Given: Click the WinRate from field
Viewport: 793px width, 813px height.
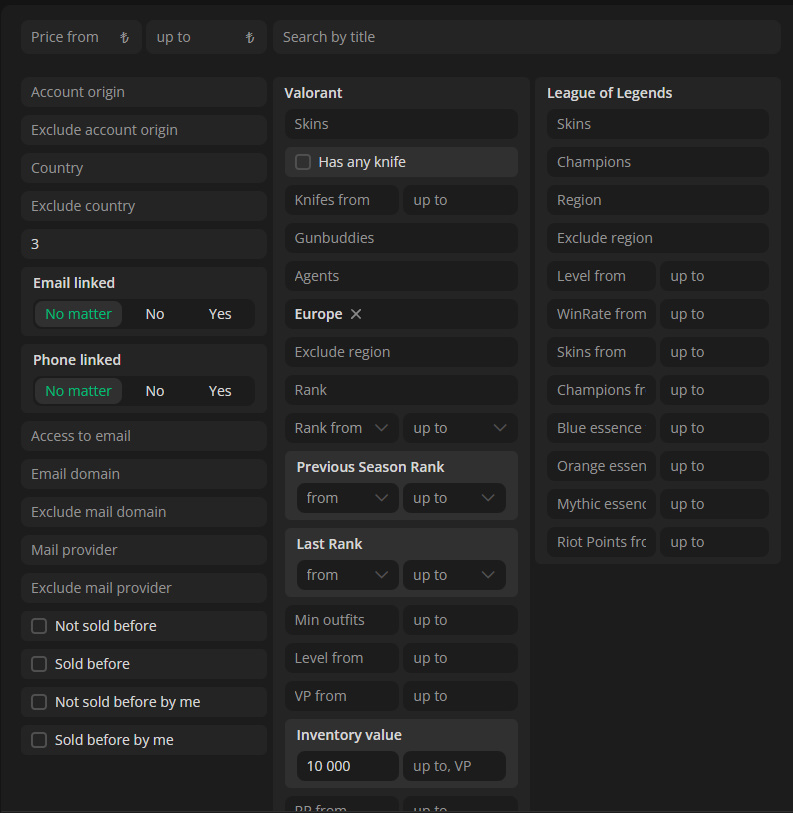Looking at the screenshot, I should pos(601,314).
